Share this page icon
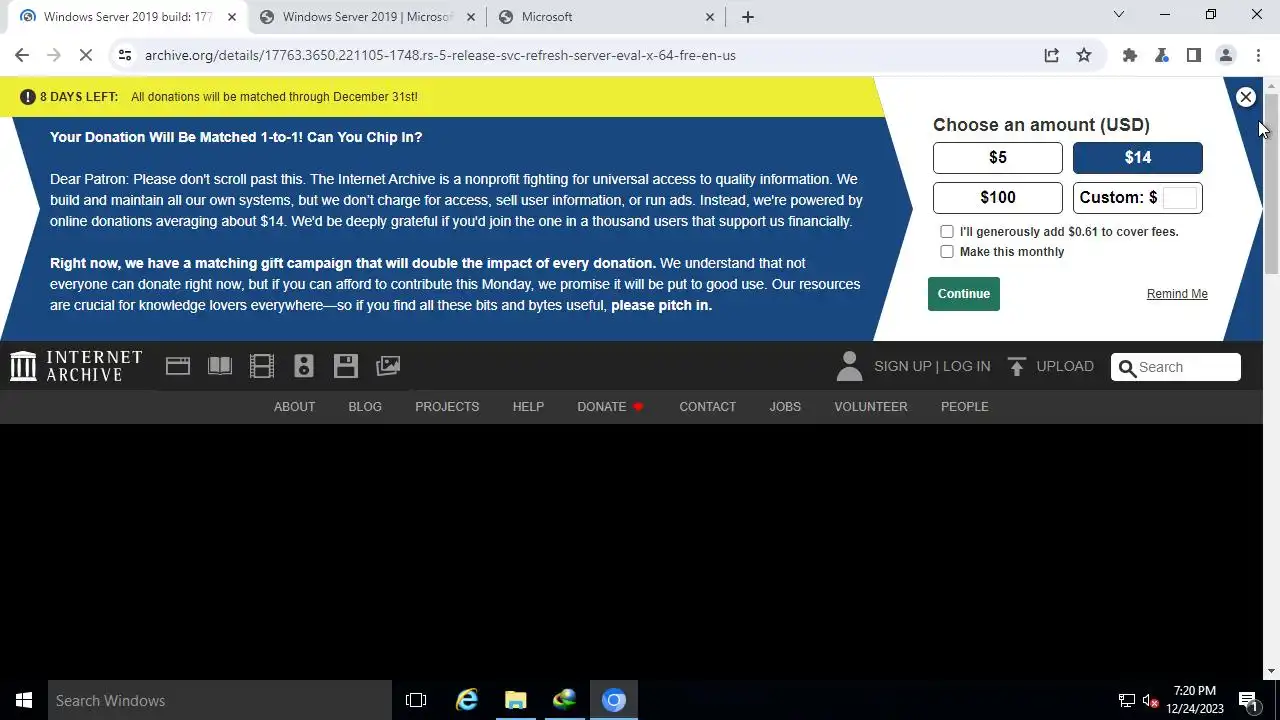Image resolution: width=1280 pixels, height=720 pixels. pos(1052,55)
